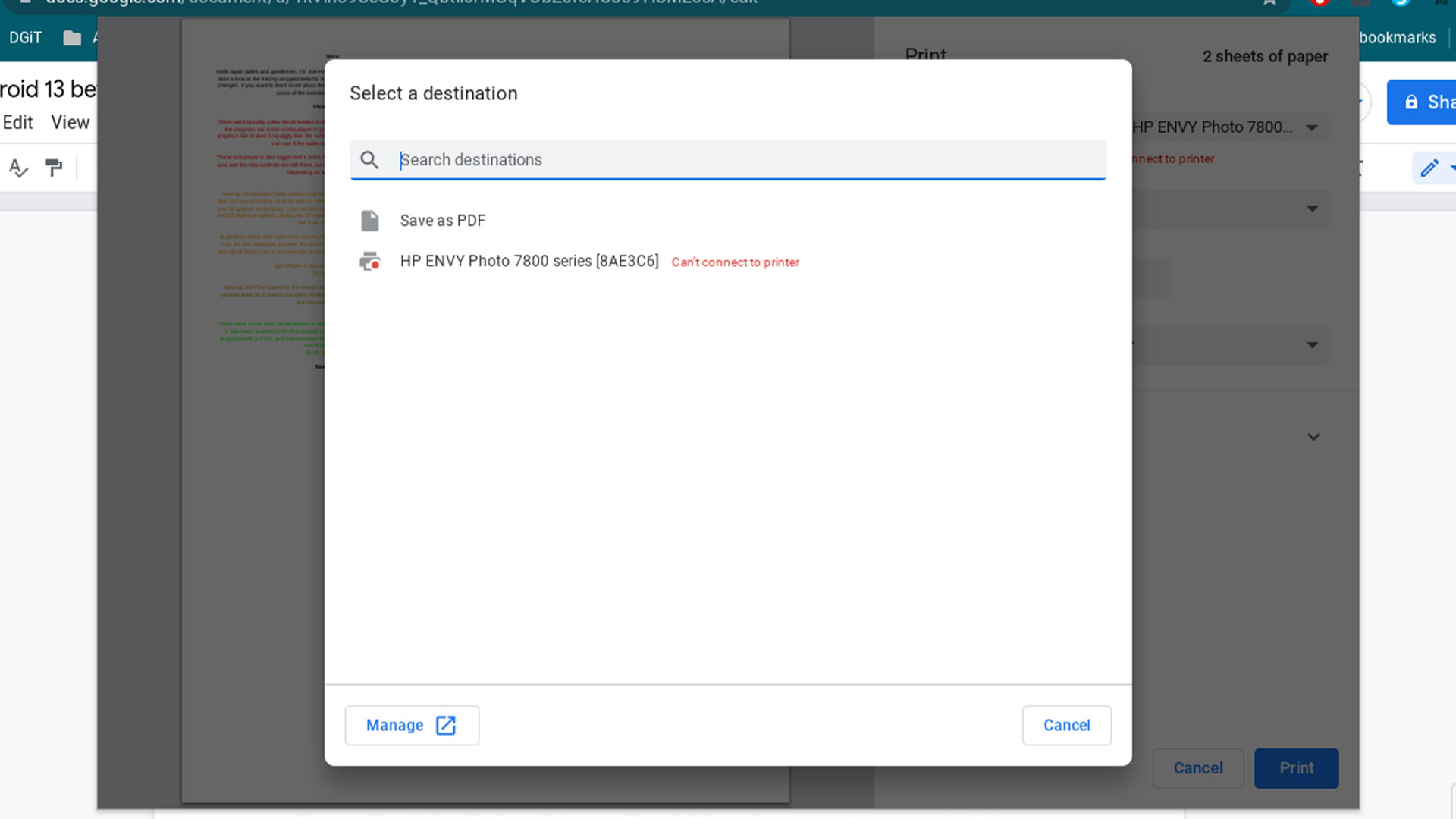Screen dimensions: 1456x819
Task: Click the spelling and grammar check icon
Action: 18,168
